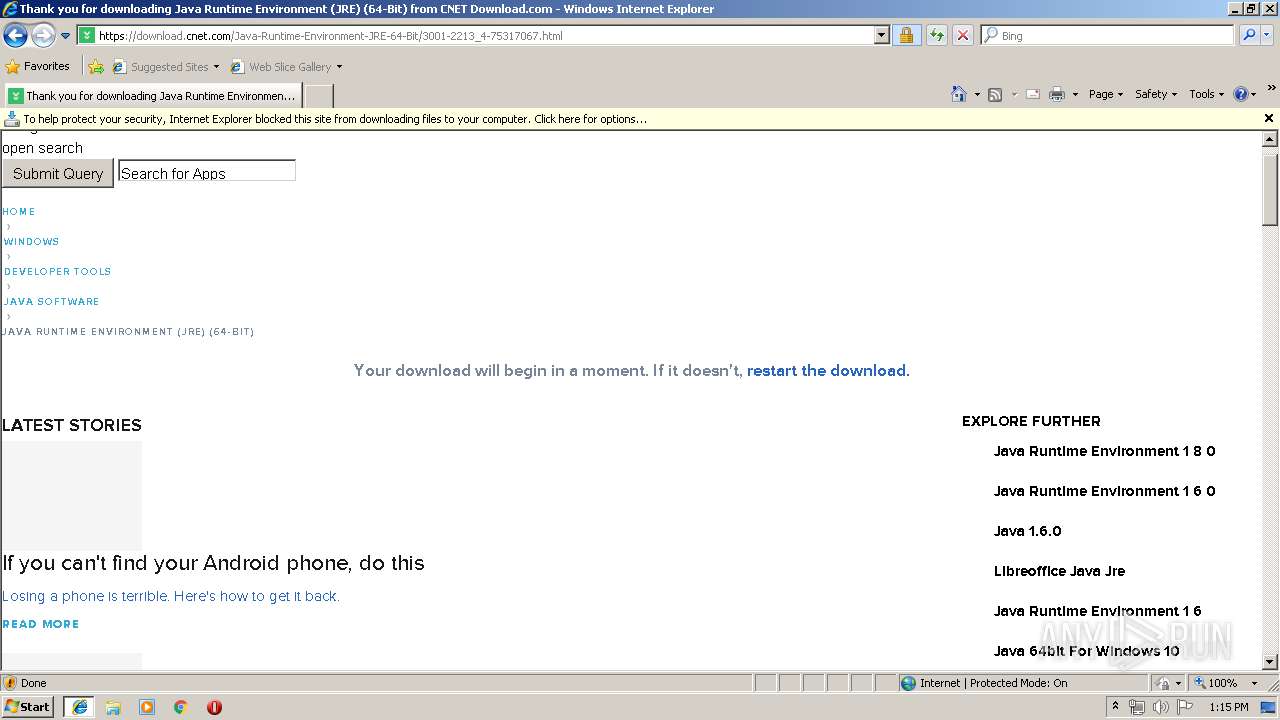Click the status bar privacy lock icon

point(1163,683)
